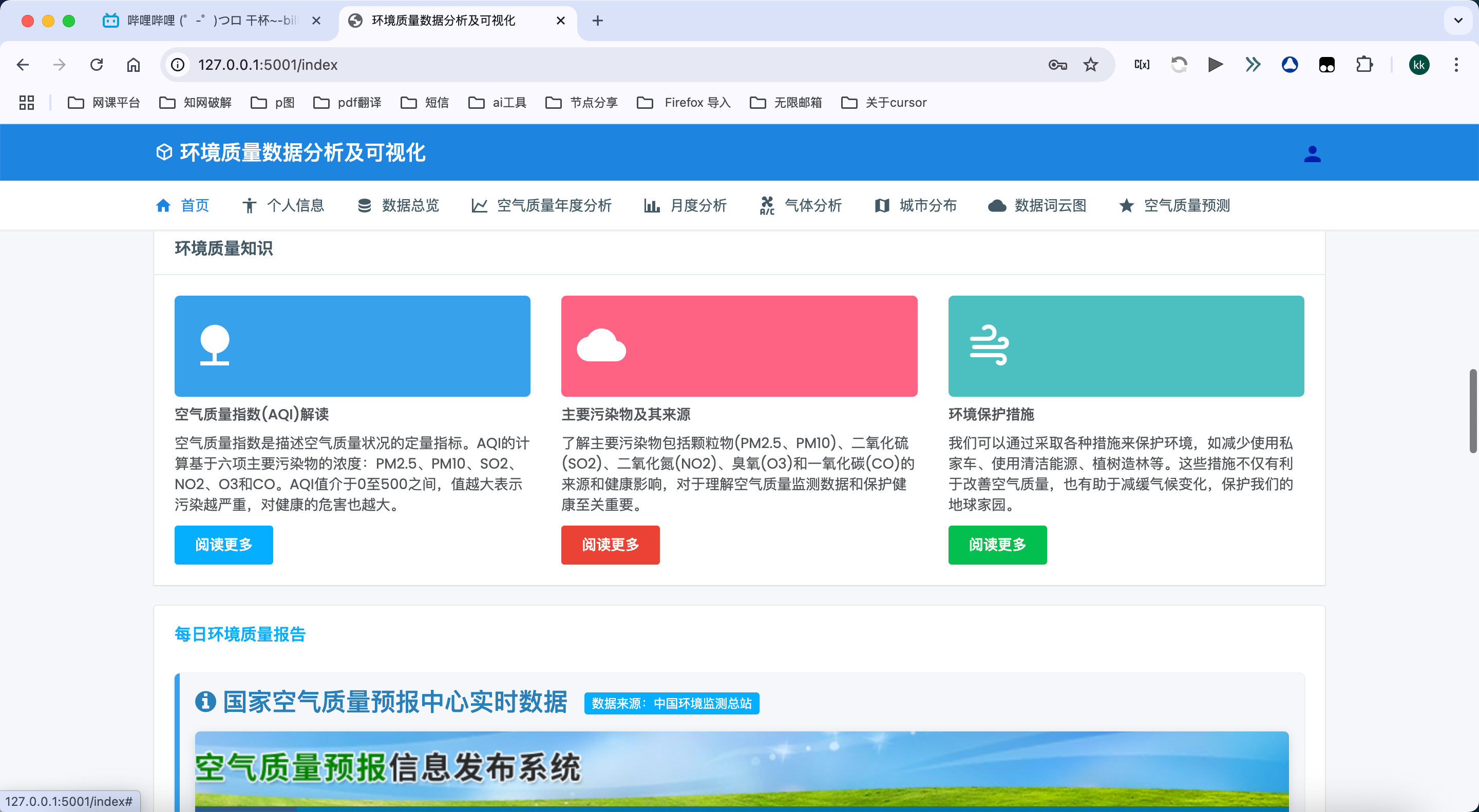Open the Chrome three-dot menu
Image resolution: width=1479 pixels, height=812 pixels.
point(1456,65)
